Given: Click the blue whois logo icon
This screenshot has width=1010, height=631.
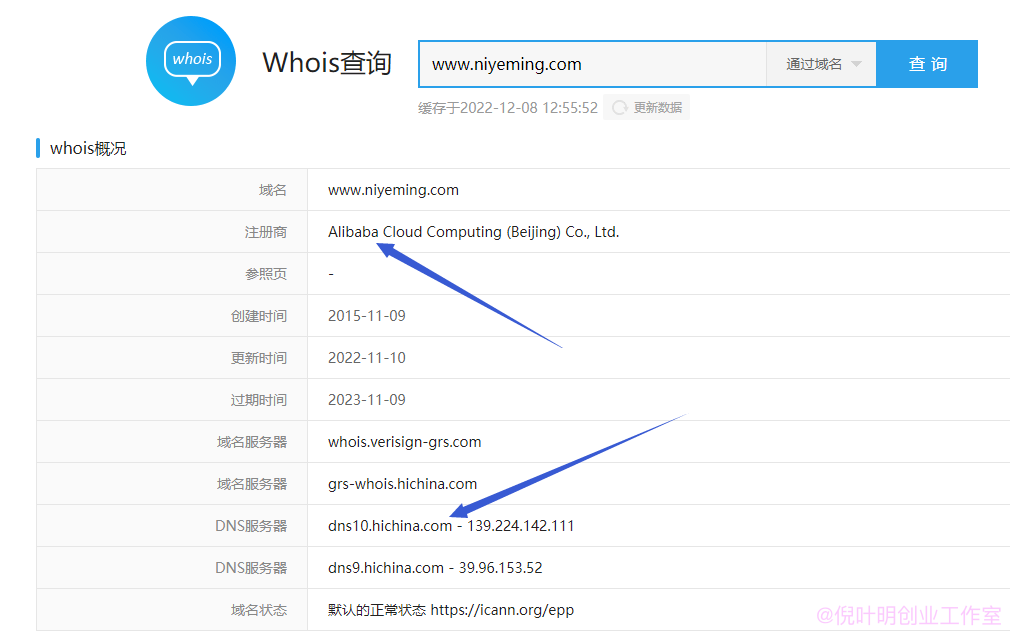Looking at the screenshot, I should (191, 61).
